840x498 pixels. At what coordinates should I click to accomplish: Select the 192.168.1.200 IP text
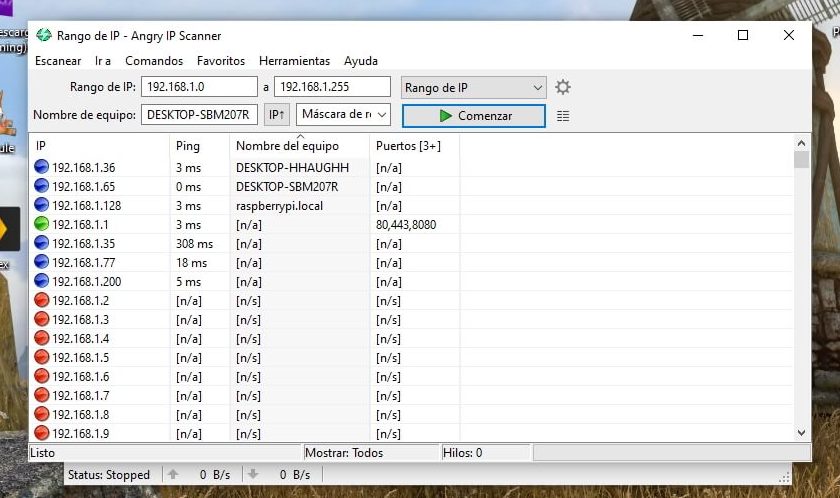87,282
